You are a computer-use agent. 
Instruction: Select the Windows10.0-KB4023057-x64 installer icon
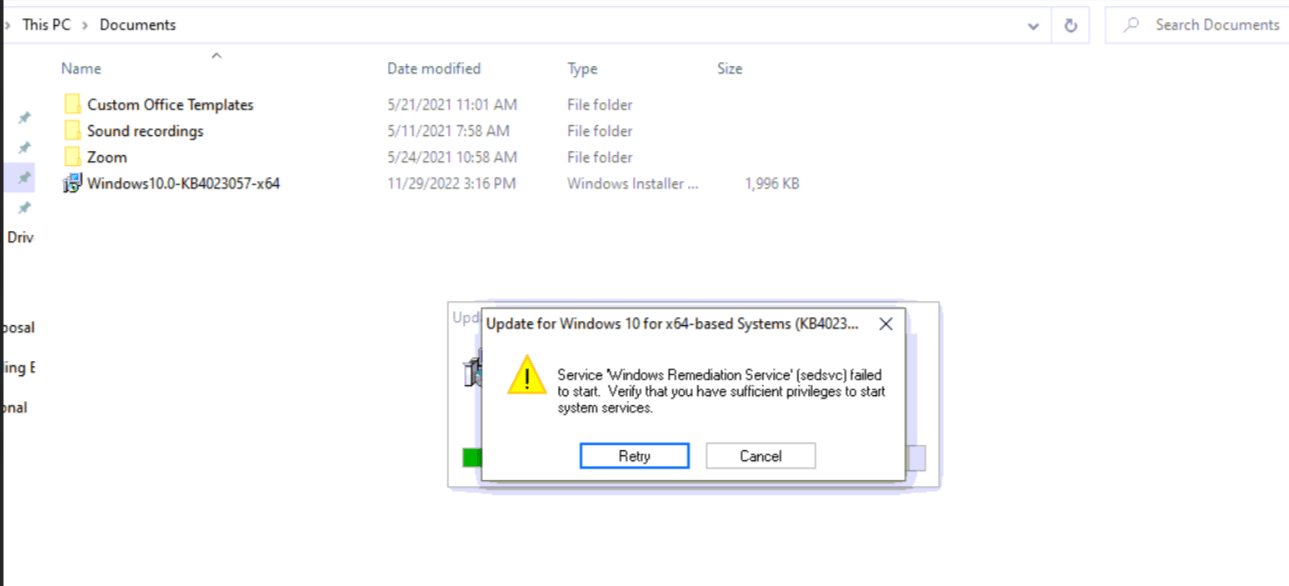click(72, 183)
